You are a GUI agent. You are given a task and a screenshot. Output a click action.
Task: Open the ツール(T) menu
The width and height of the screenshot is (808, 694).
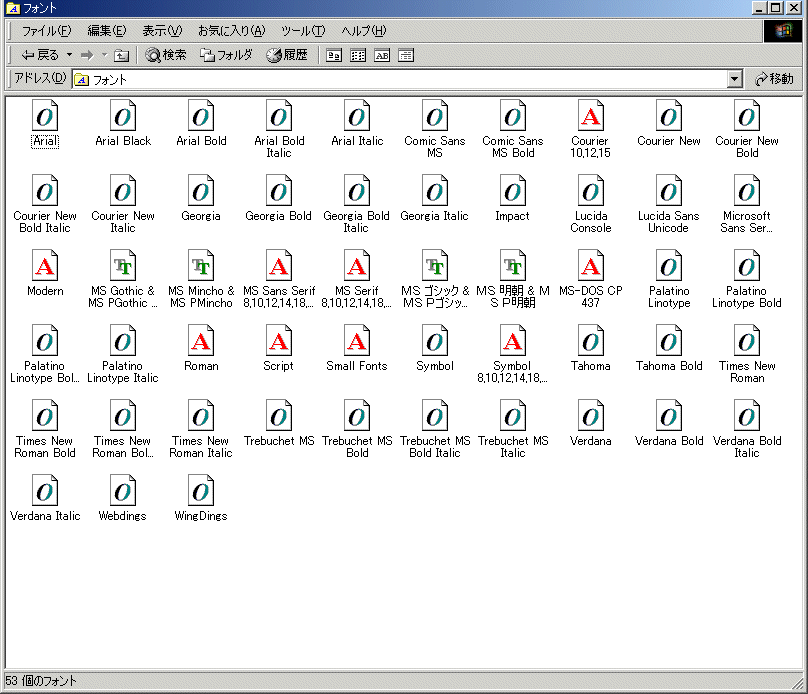click(x=303, y=31)
